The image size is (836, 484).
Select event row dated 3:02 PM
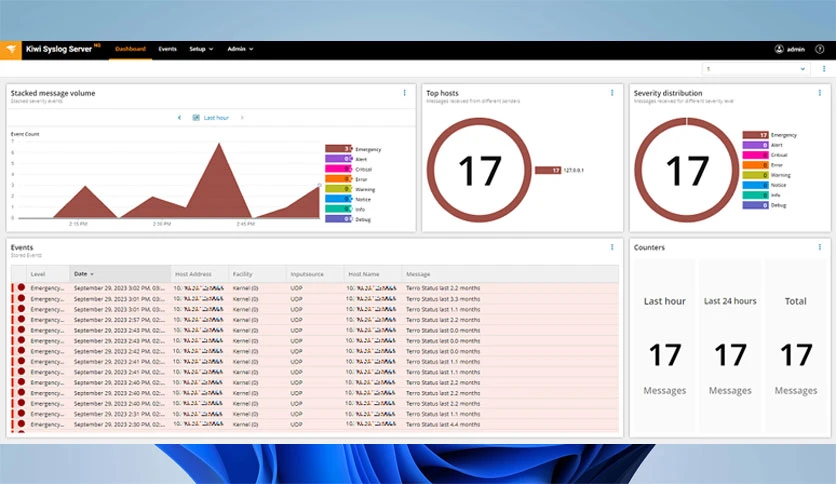(315, 288)
